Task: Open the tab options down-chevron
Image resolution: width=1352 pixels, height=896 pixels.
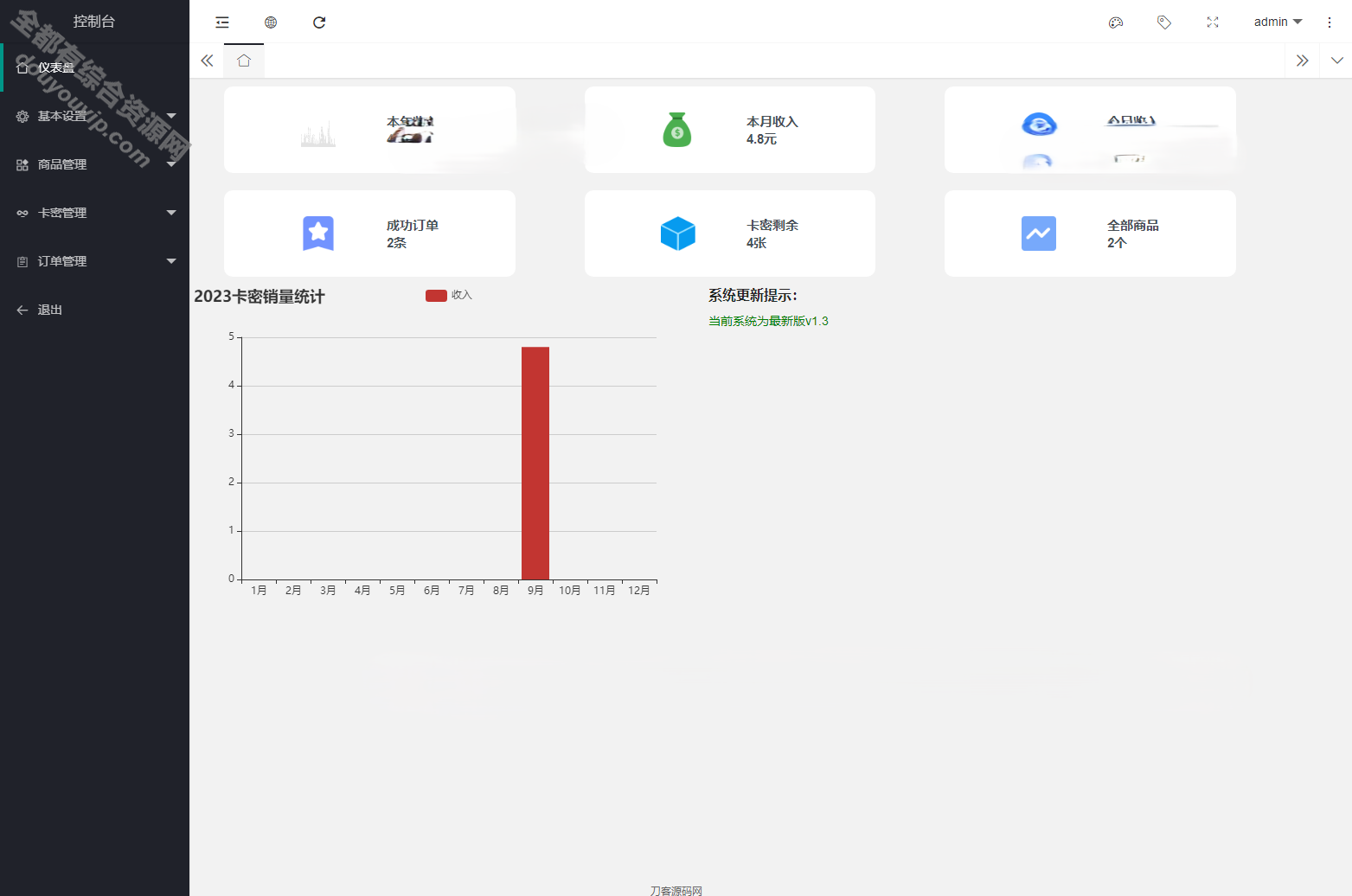Action: tap(1337, 61)
